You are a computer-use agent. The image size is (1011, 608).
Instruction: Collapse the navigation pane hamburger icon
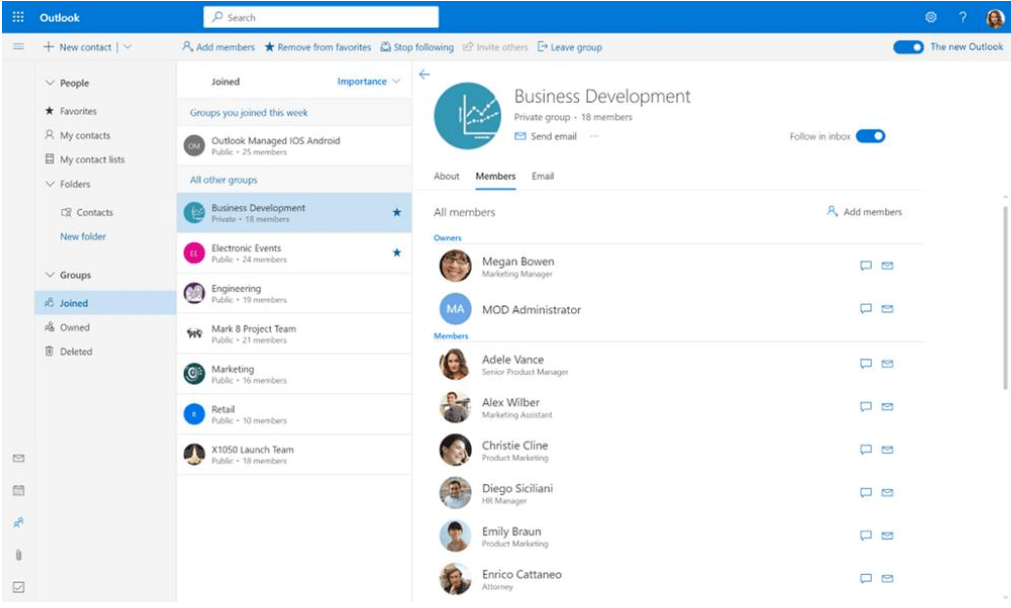point(19,46)
